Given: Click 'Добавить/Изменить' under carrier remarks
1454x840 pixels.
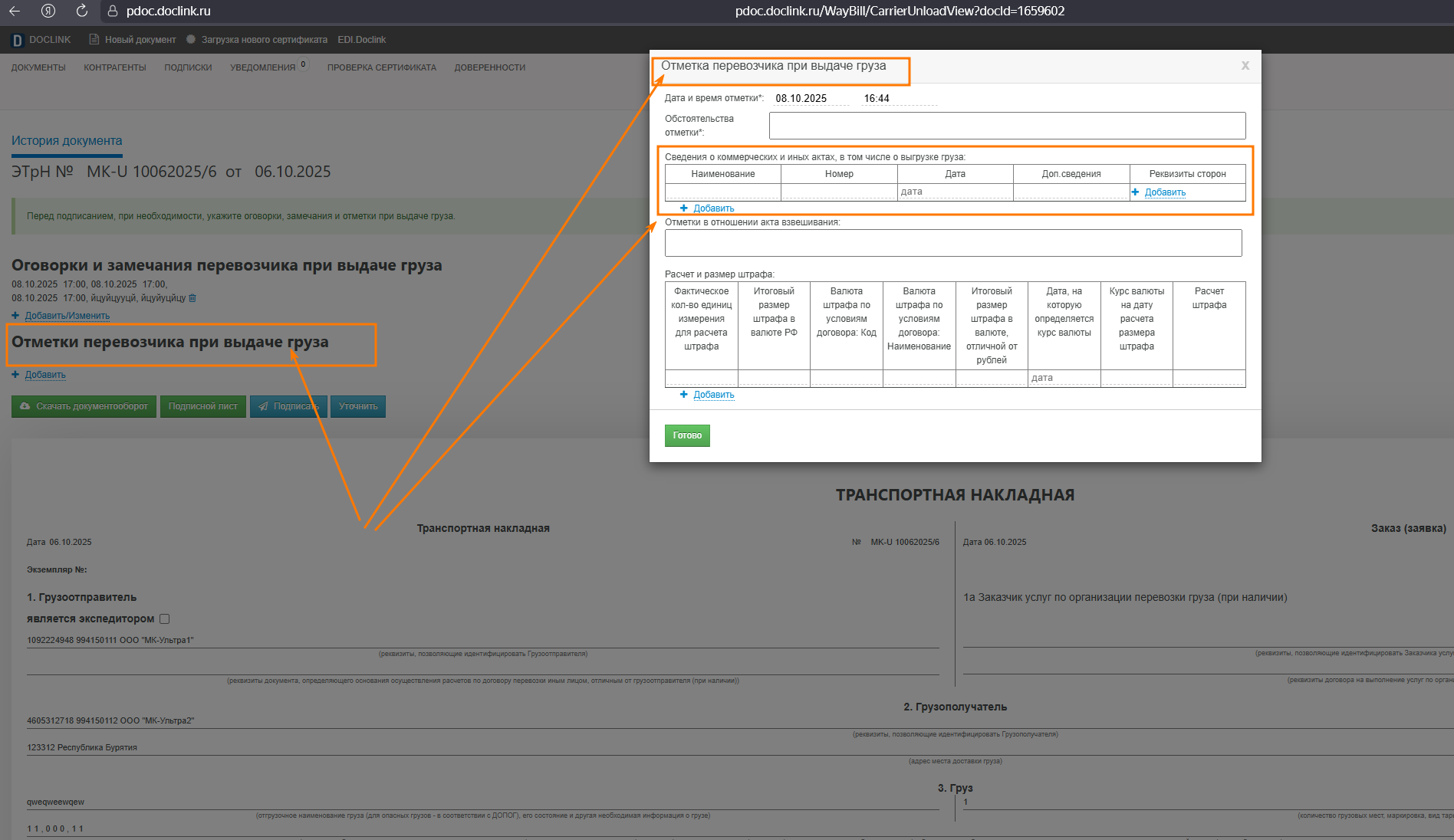Looking at the screenshot, I should [67, 316].
